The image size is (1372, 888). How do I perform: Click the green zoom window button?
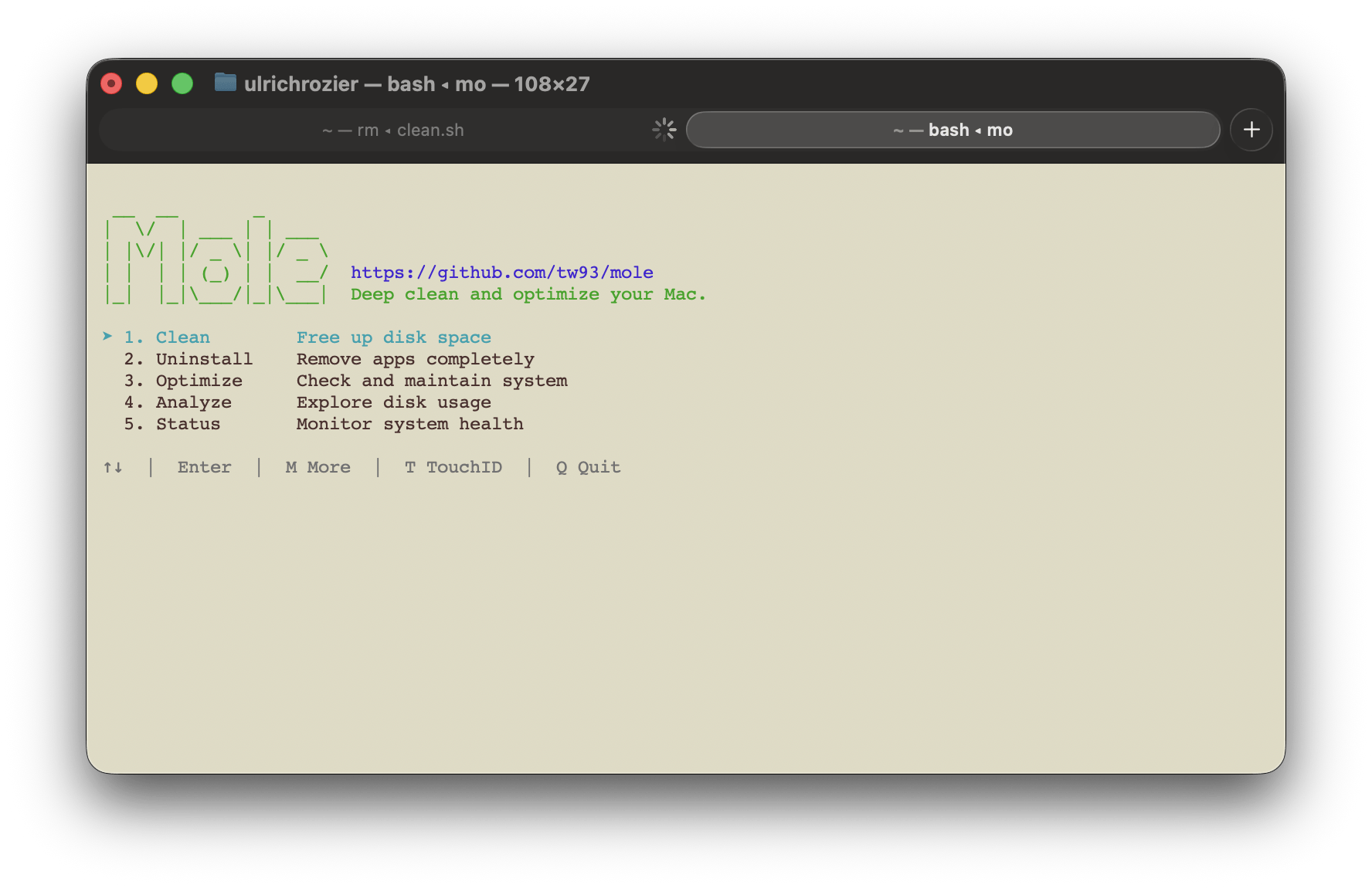click(182, 83)
